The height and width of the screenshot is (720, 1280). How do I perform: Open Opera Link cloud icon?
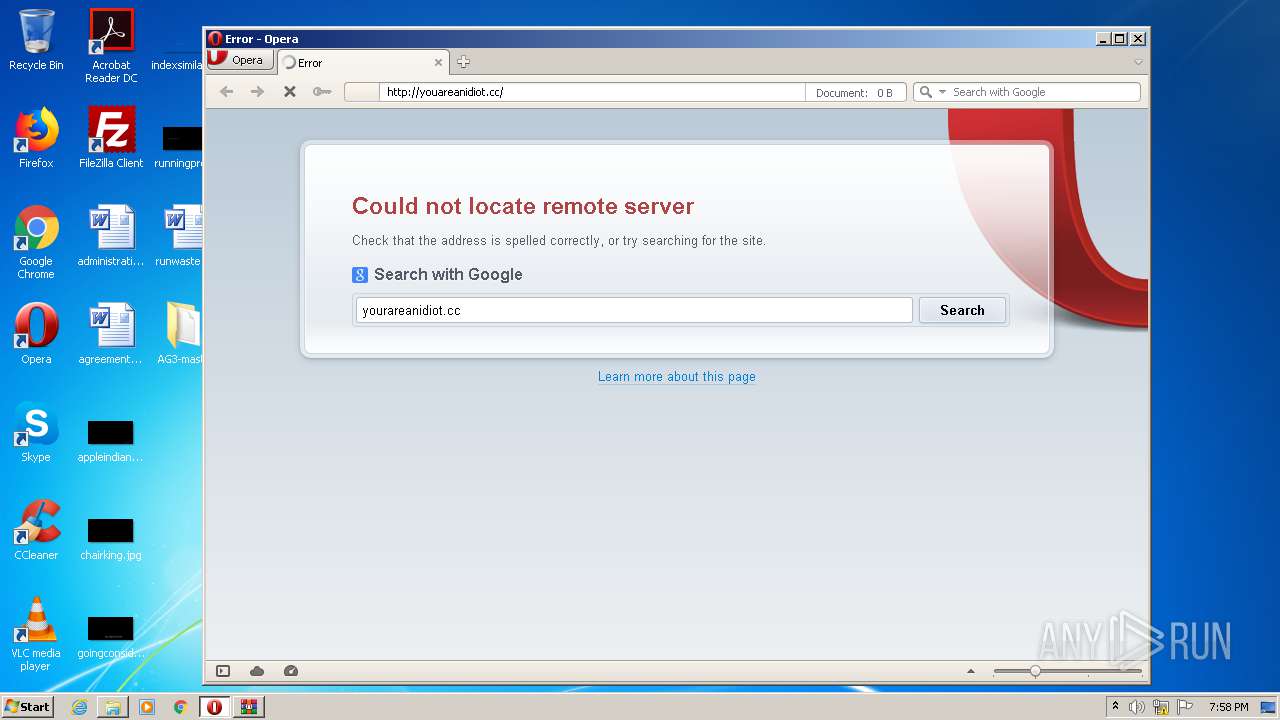[257, 671]
